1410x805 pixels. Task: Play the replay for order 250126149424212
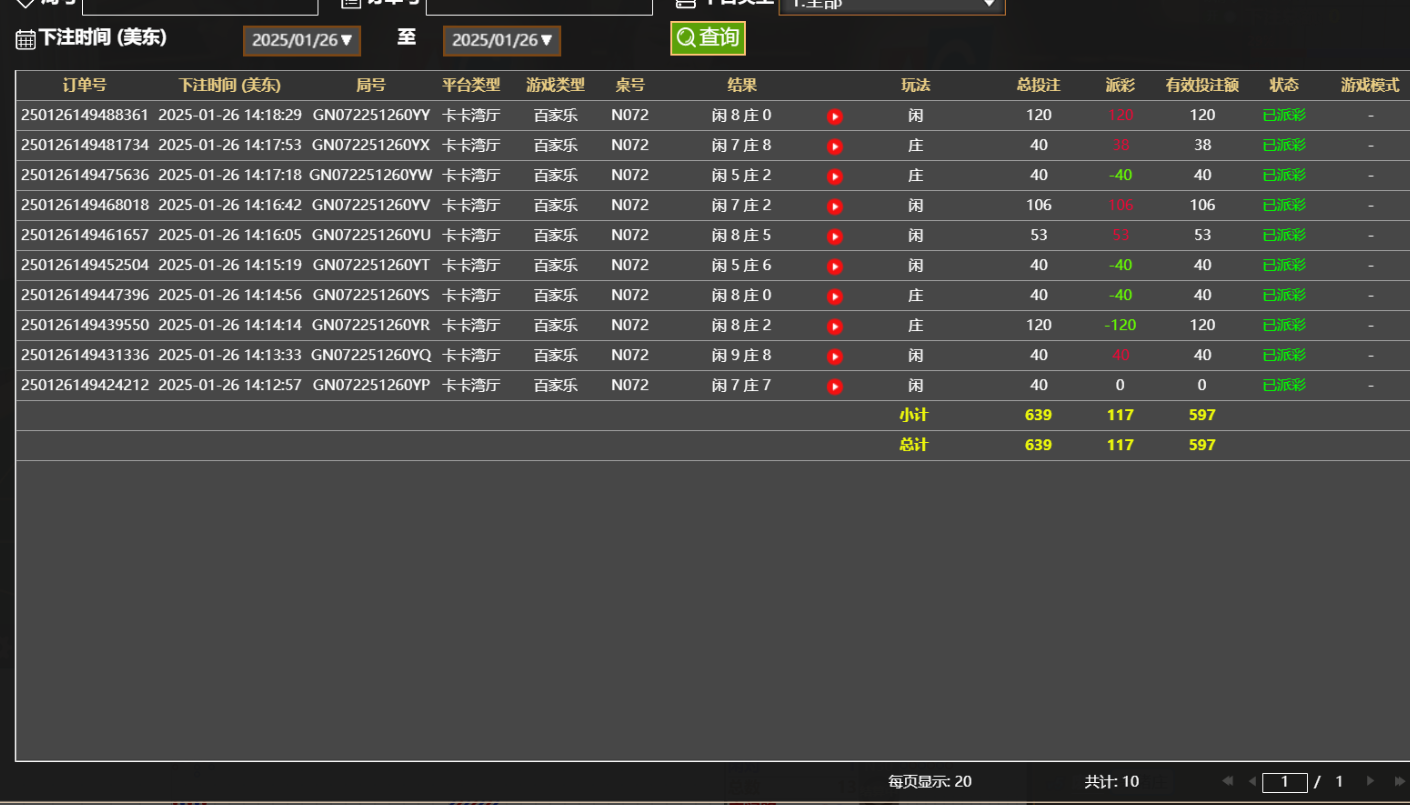click(x=835, y=385)
